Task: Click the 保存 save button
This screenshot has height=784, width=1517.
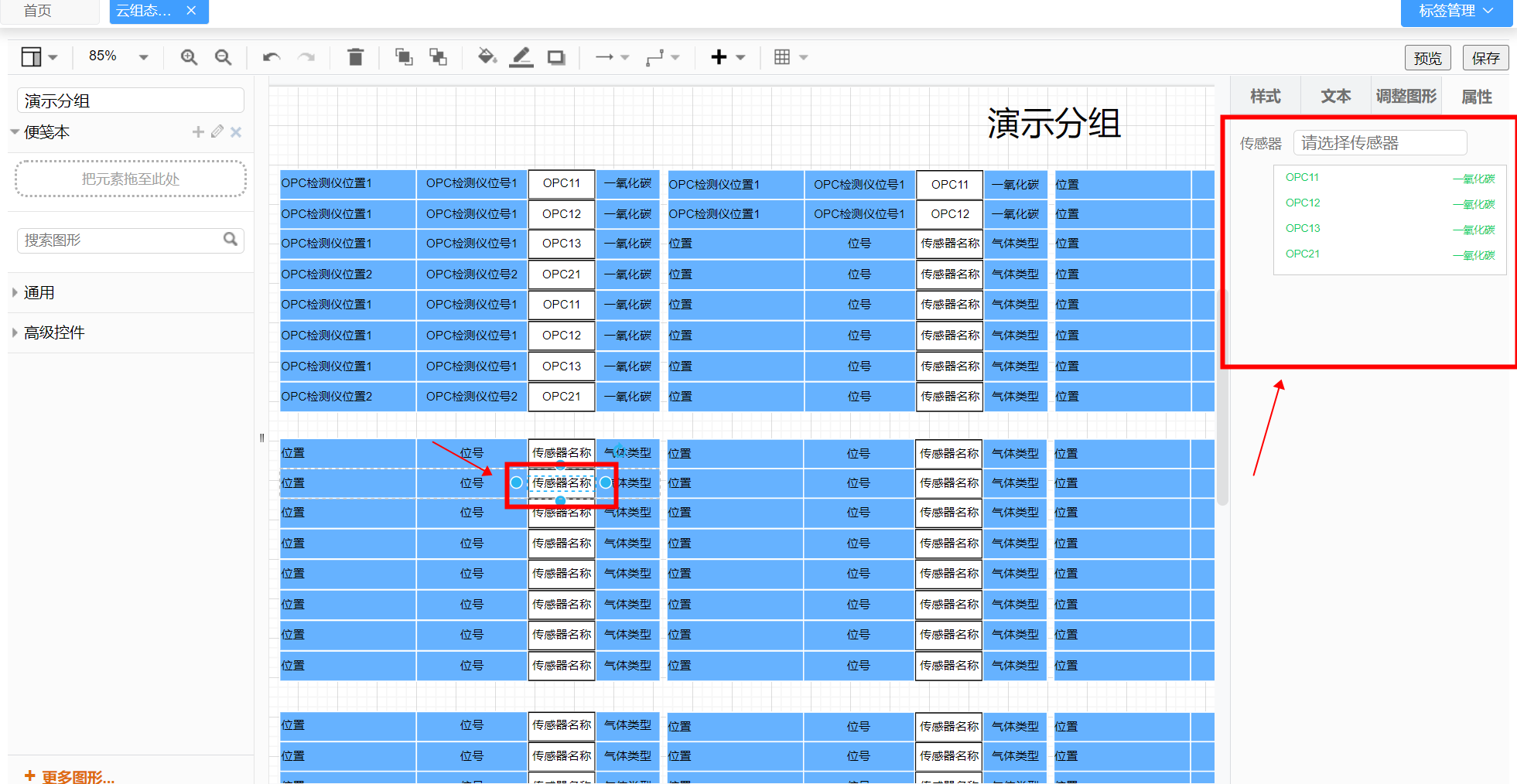Action: pos(1485,58)
